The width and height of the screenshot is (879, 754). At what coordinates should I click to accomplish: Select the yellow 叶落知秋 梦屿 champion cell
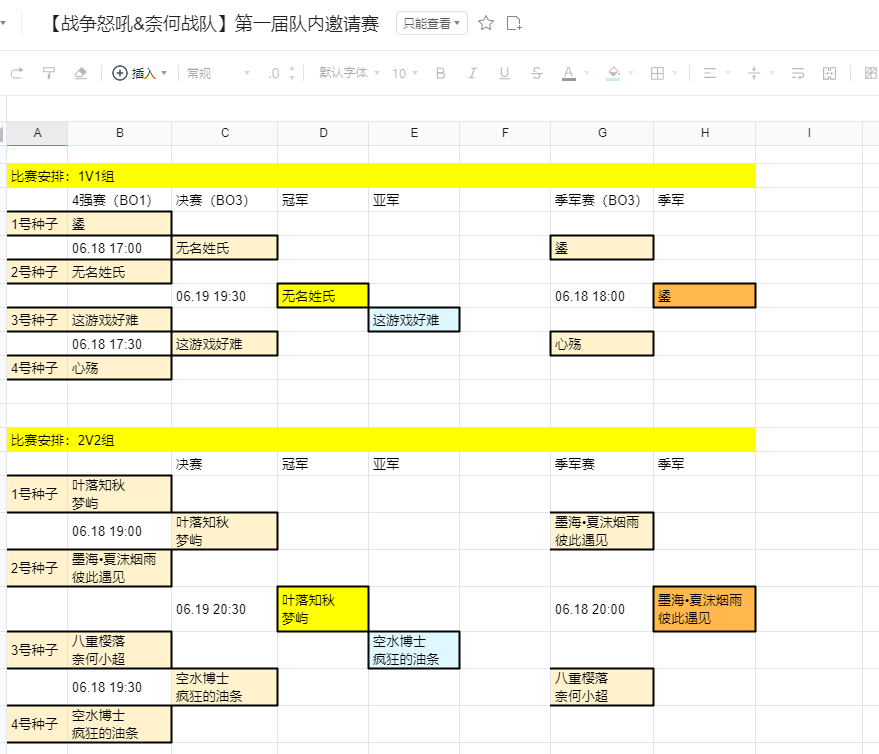coord(323,609)
